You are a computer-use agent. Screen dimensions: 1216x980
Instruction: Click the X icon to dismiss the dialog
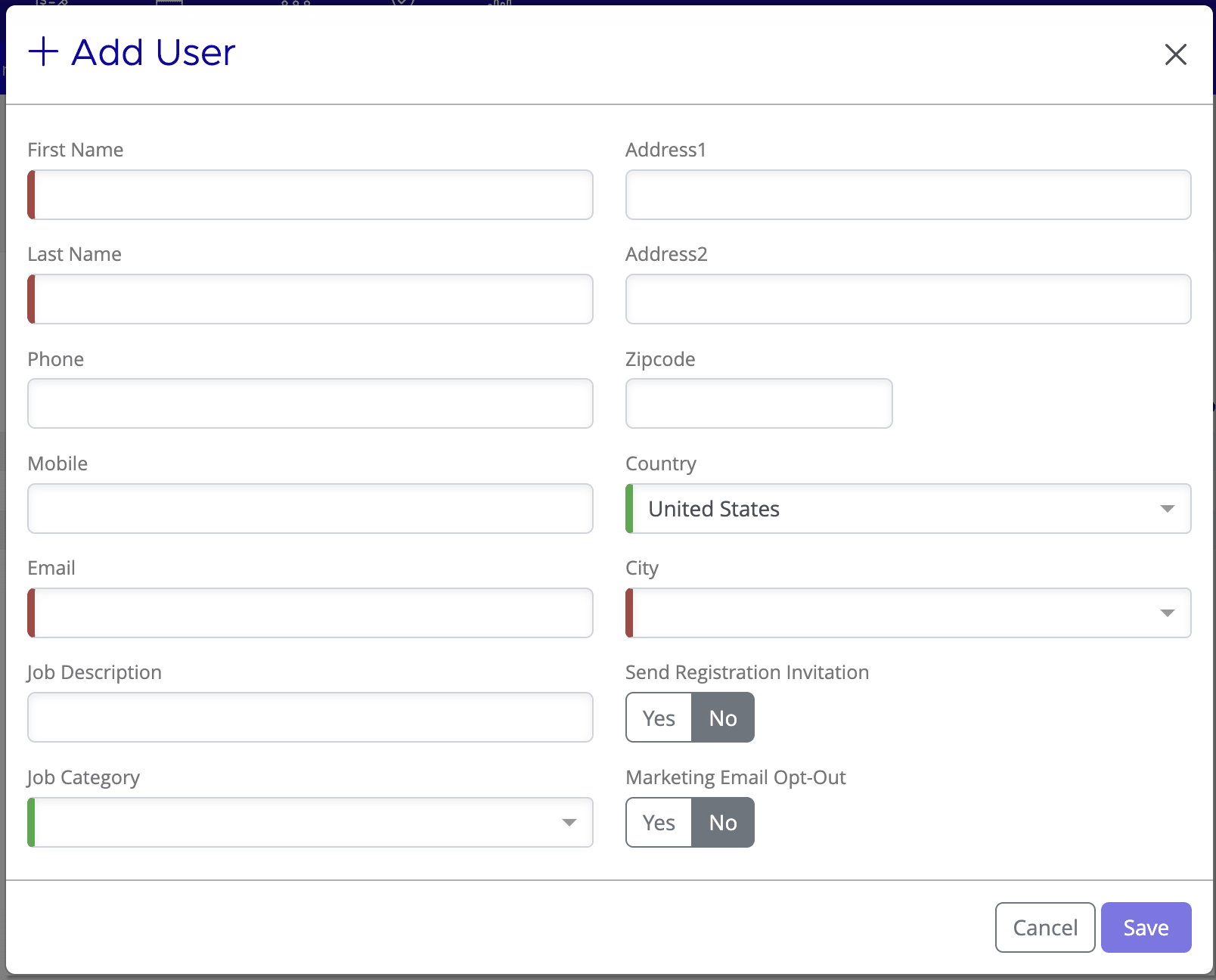tap(1175, 54)
